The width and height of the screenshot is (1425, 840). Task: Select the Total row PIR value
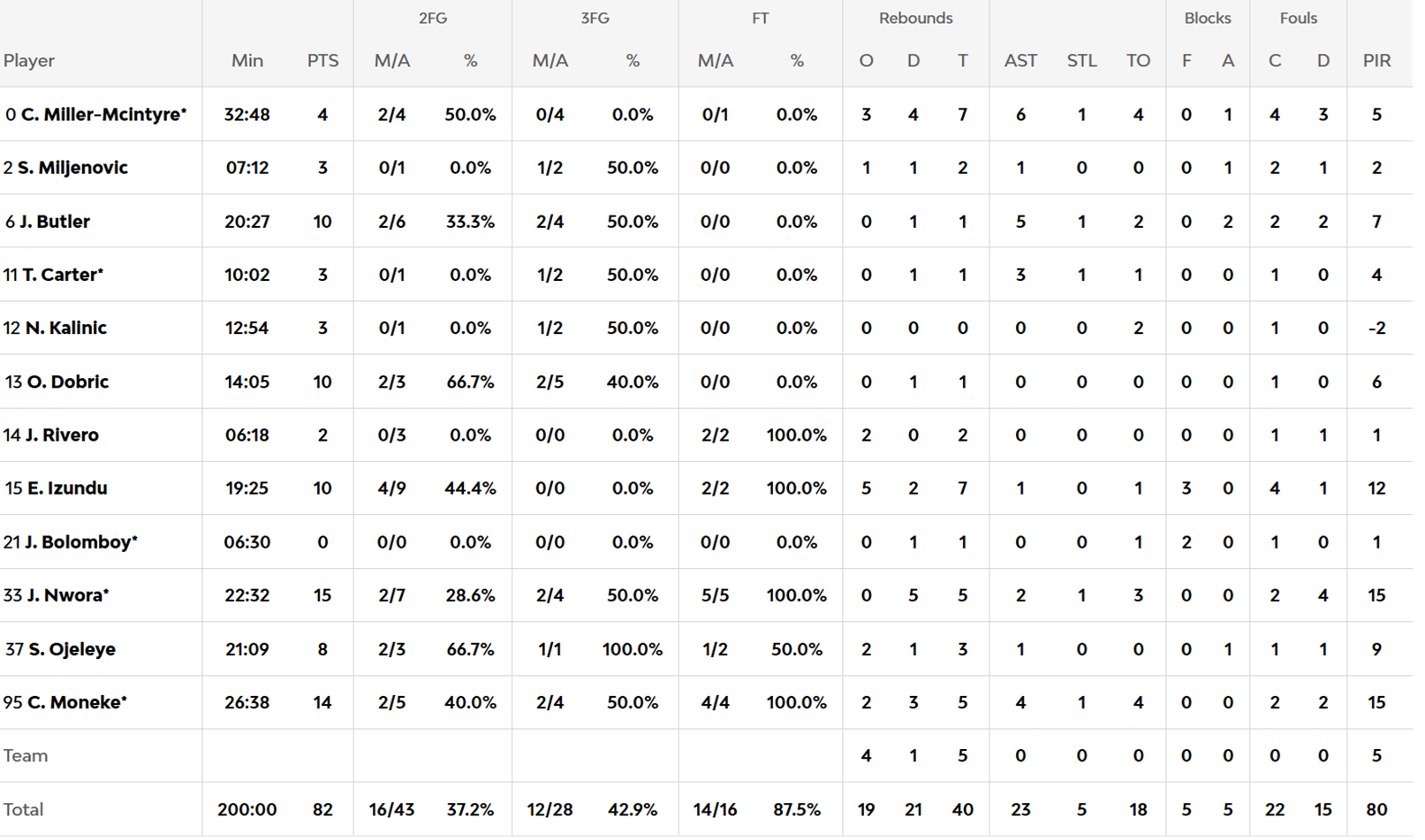[1376, 810]
